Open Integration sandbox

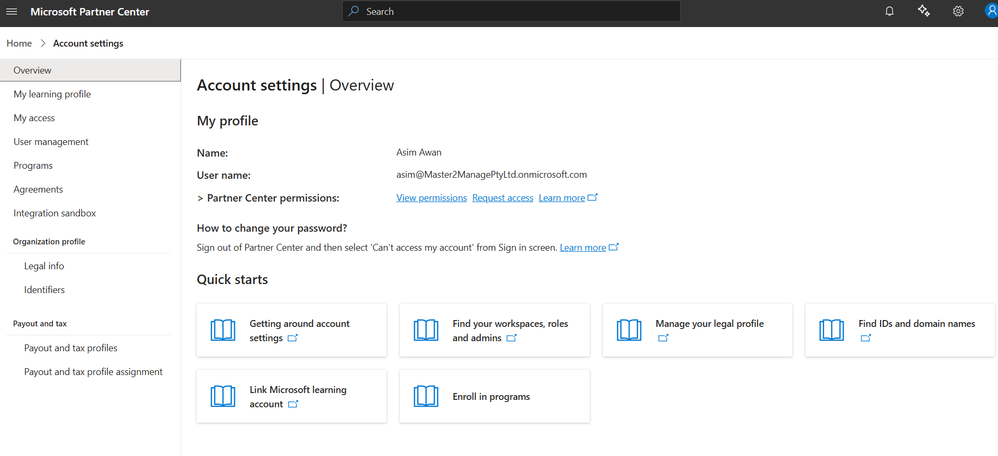pos(55,213)
